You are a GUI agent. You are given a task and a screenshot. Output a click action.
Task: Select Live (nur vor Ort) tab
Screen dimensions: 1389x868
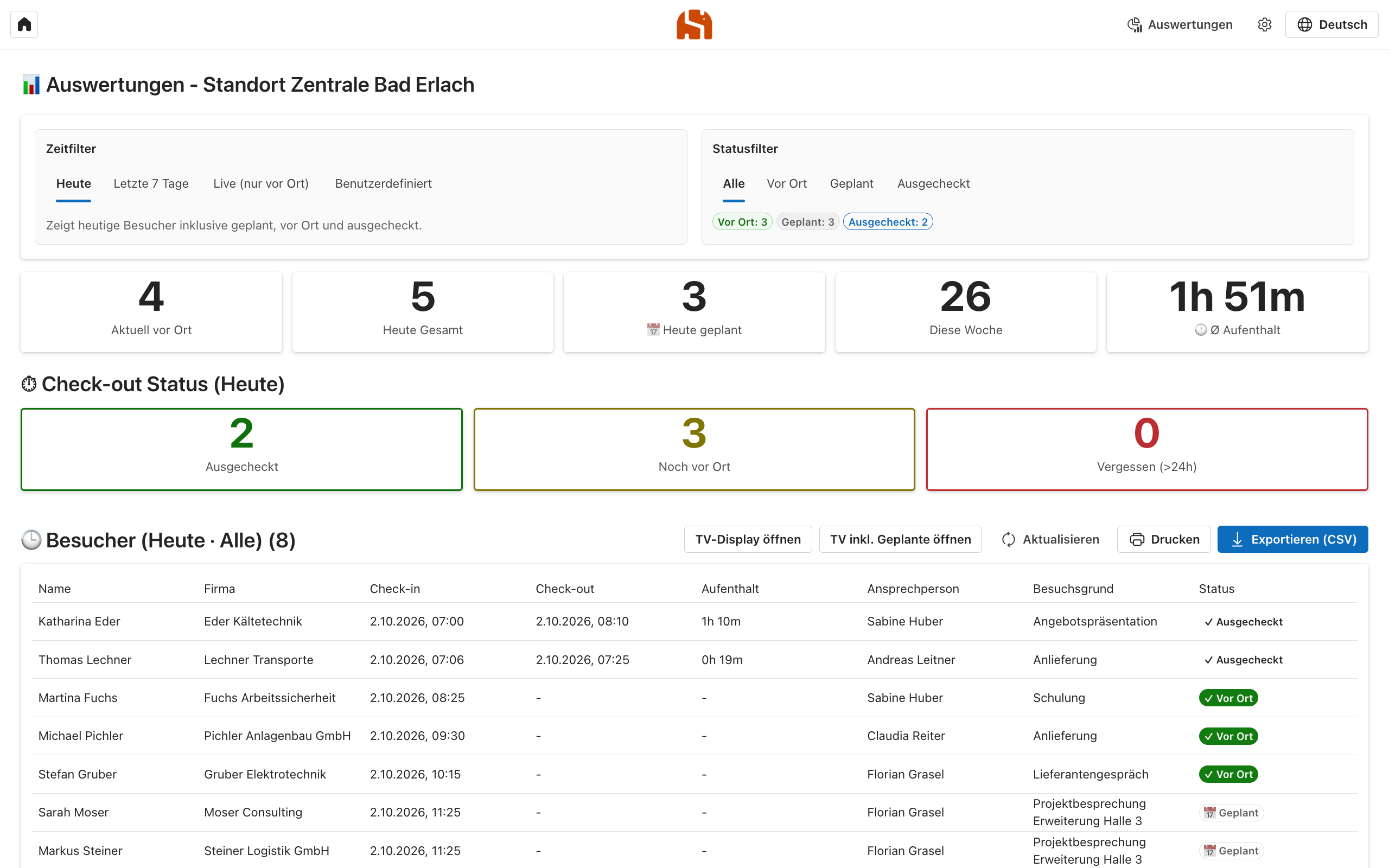pyautogui.click(x=261, y=184)
